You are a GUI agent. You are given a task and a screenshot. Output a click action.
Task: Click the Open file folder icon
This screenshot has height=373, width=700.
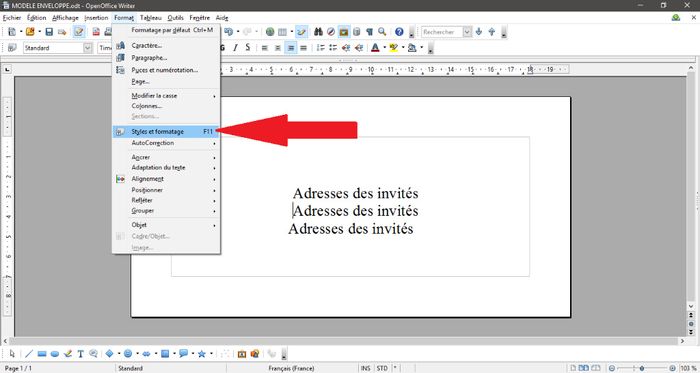(x=30, y=32)
